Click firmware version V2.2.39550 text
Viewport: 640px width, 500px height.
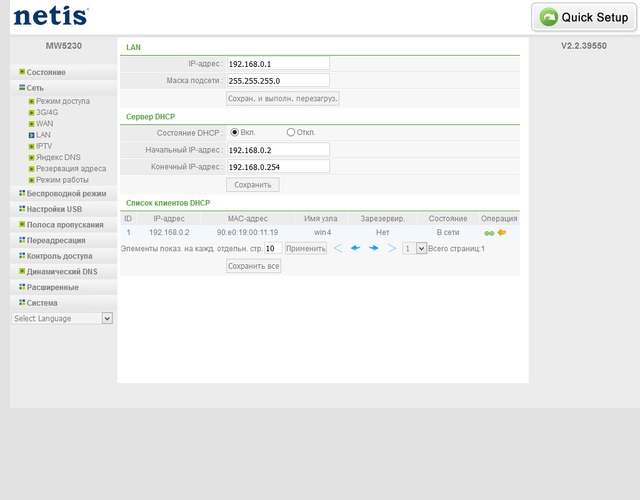coord(584,46)
